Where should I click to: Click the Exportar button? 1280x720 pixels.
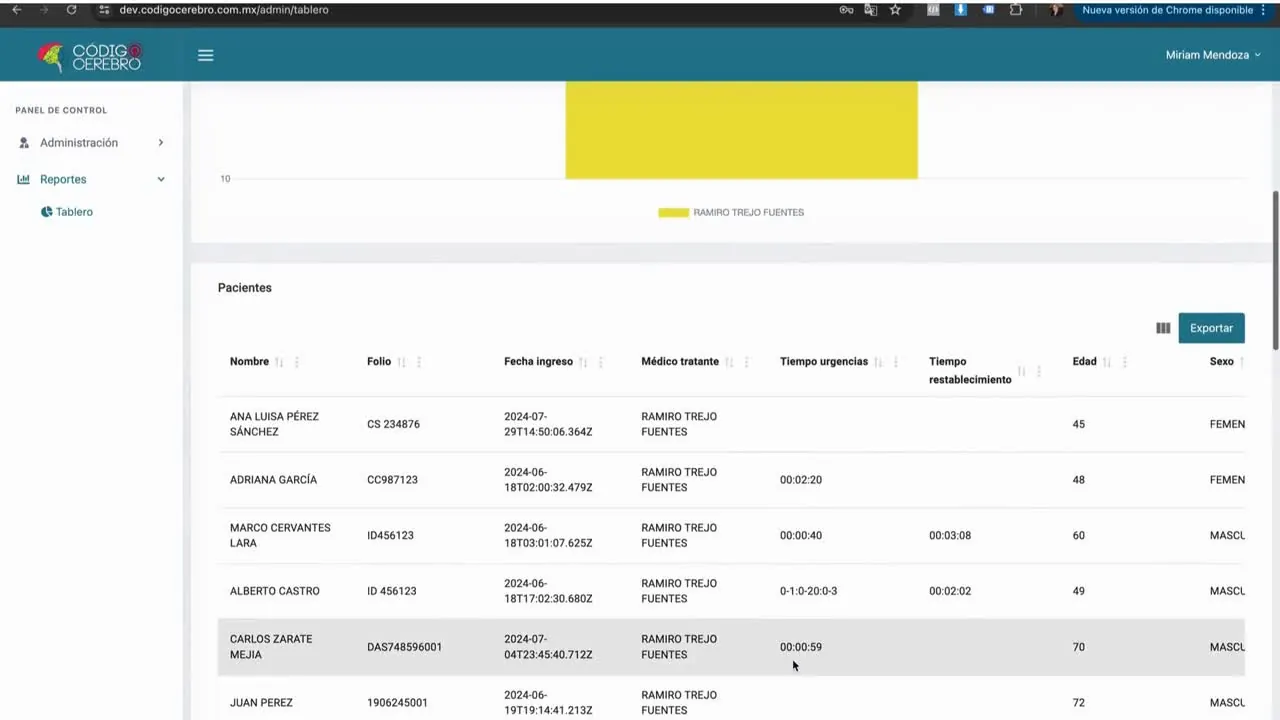[1211, 328]
